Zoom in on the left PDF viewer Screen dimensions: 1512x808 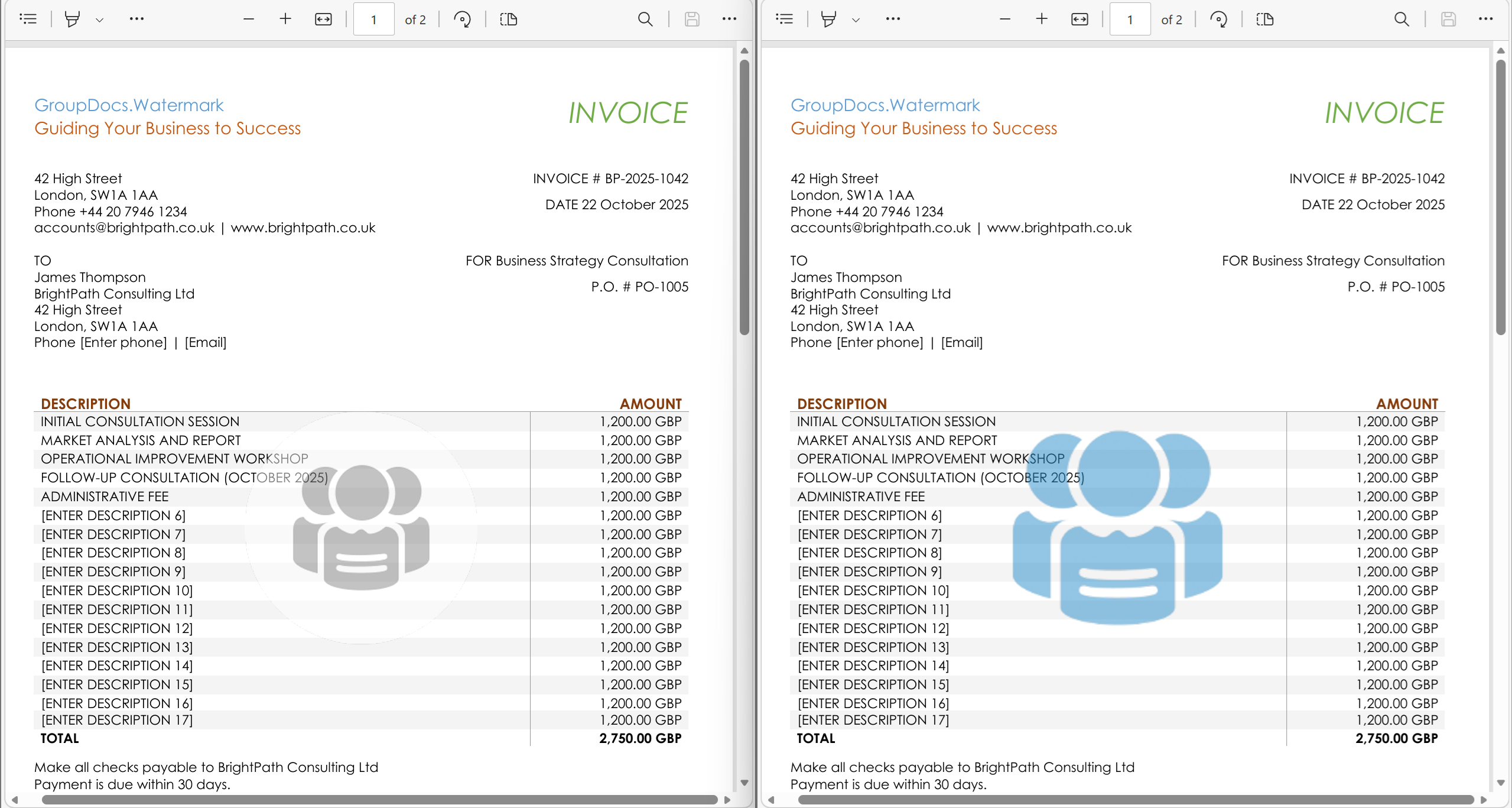285,19
